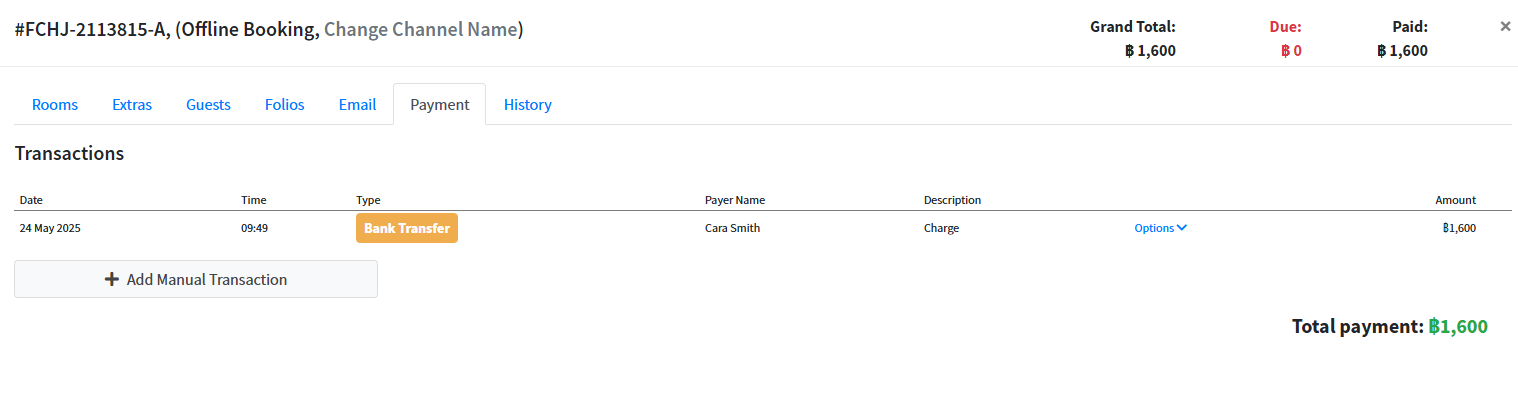Click the plus icon beside Add Manual Transaction
The height and width of the screenshot is (414, 1518).
coord(112,280)
